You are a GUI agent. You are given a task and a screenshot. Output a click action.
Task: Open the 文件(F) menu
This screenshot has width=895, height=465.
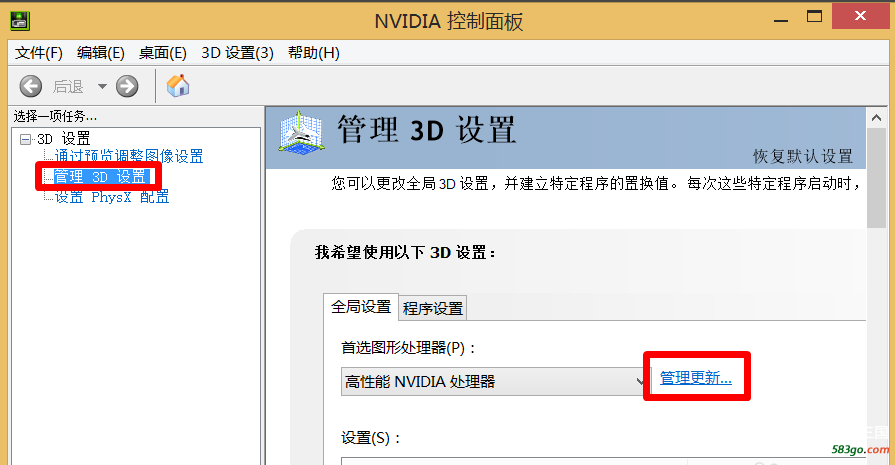point(39,53)
